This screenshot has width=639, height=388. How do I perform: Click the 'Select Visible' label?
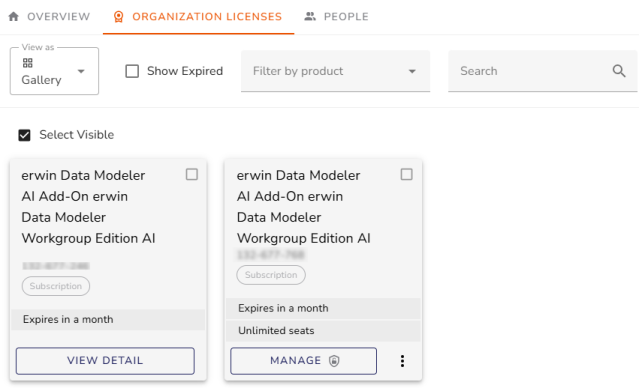[x=77, y=135]
